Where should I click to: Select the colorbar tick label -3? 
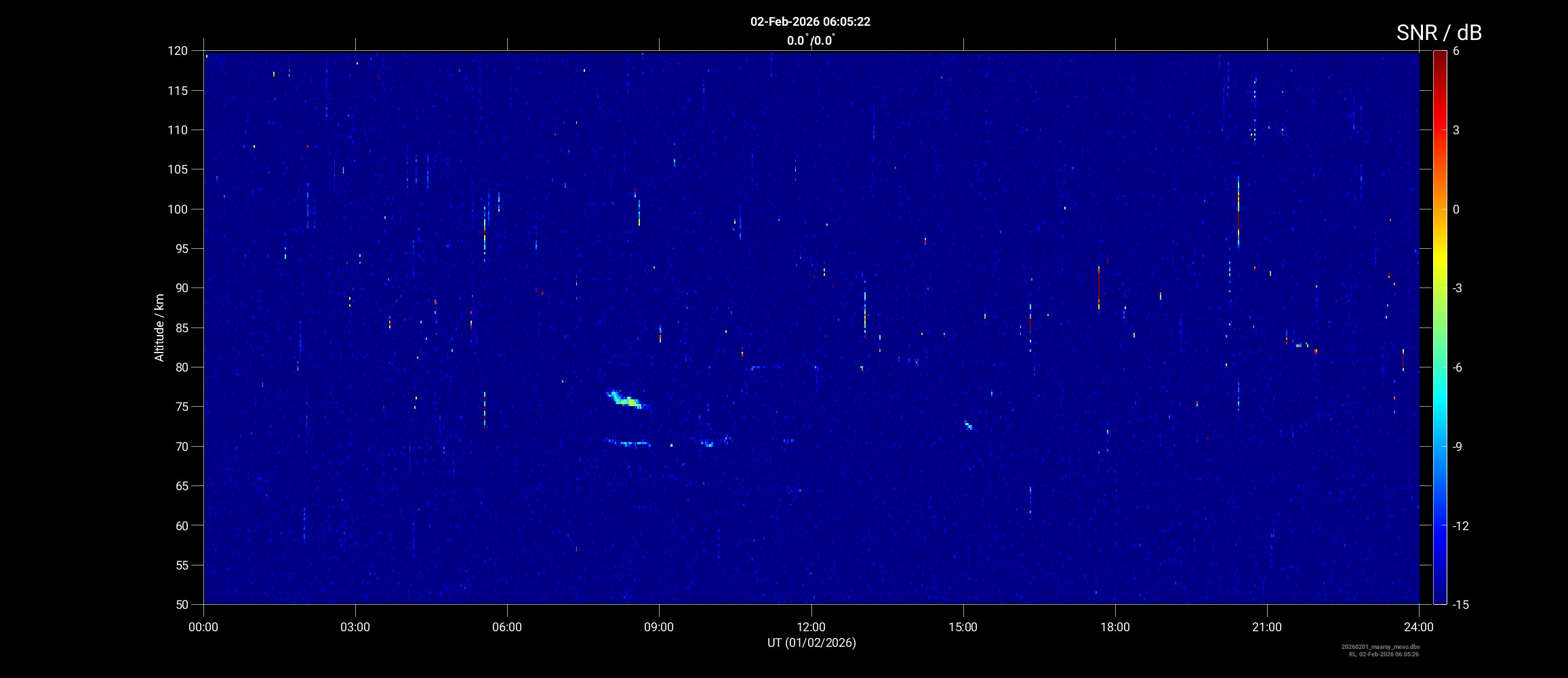[1457, 288]
